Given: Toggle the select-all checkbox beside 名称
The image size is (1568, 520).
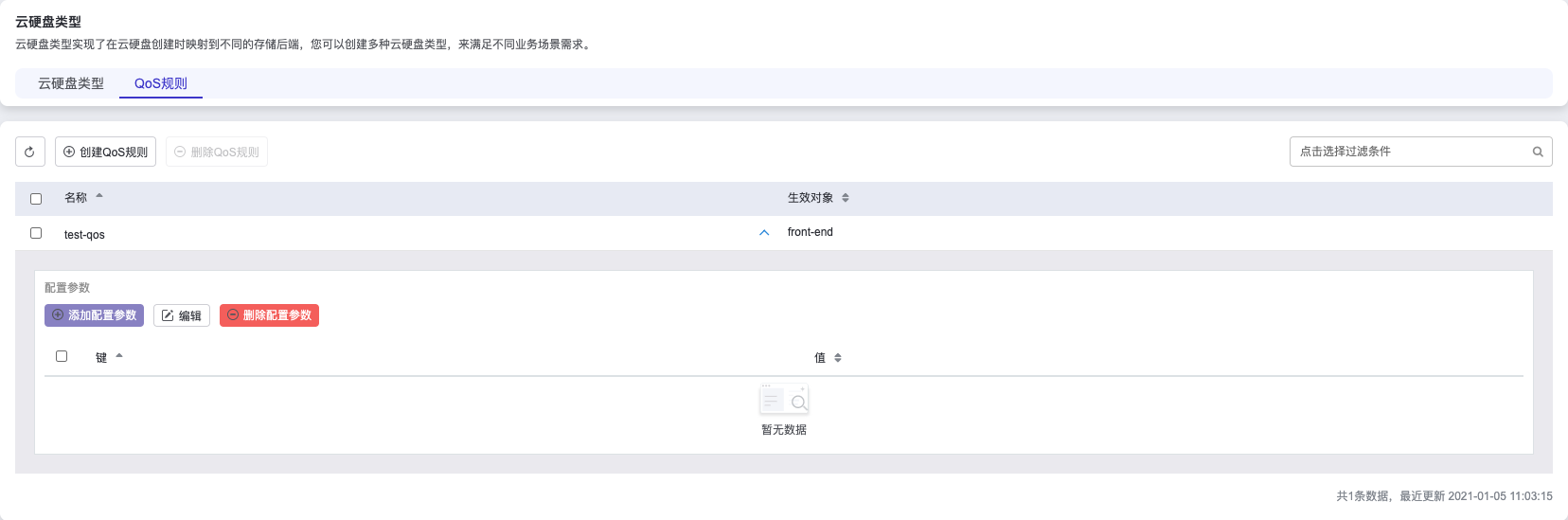Looking at the screenshot, I should coord(36,199).
